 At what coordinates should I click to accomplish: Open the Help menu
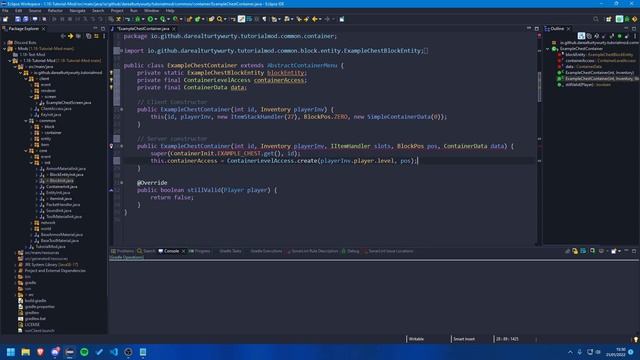click(x=170, y=11)
